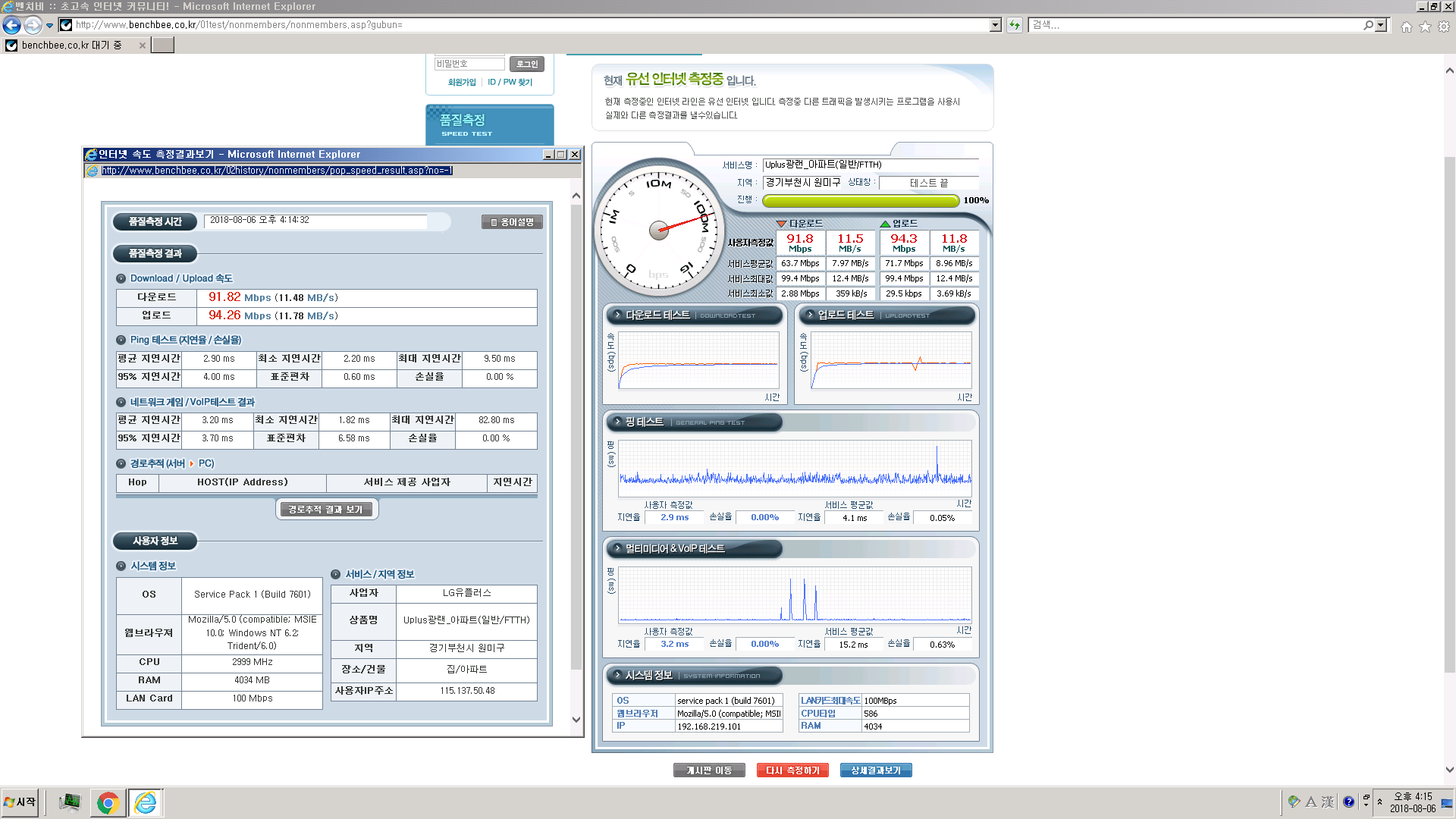The width and height of the screenshot is (1456, 819).
Task: Click the IE forward navigation arrow
Action: point(33,25)
